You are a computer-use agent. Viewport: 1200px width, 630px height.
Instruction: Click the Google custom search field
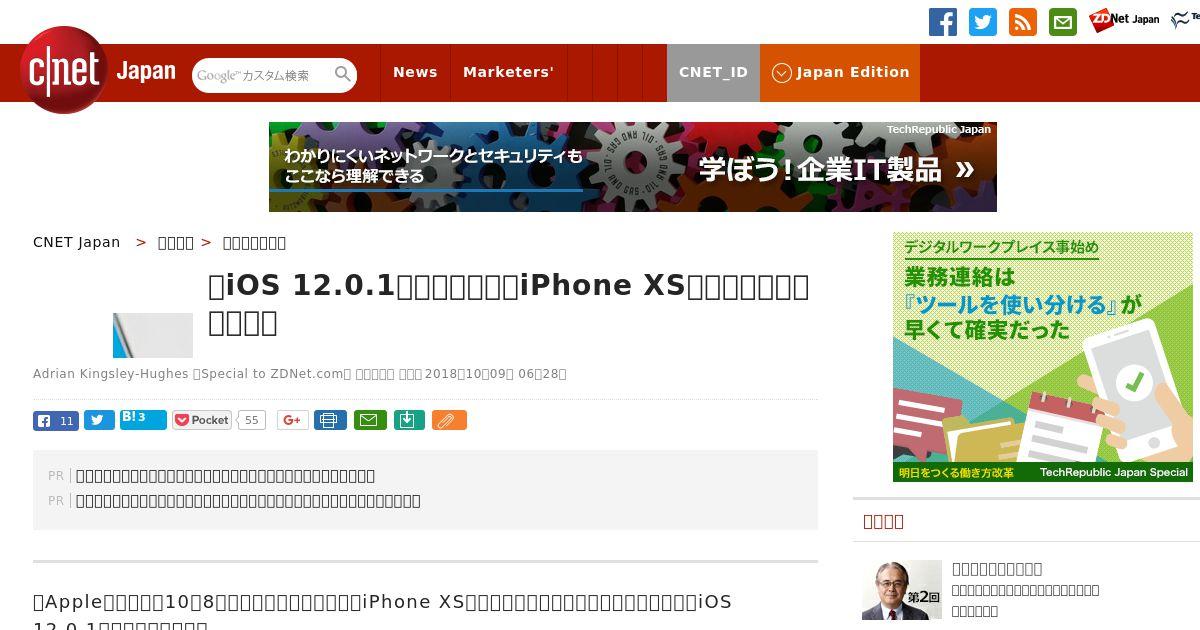tap(262, 75)
